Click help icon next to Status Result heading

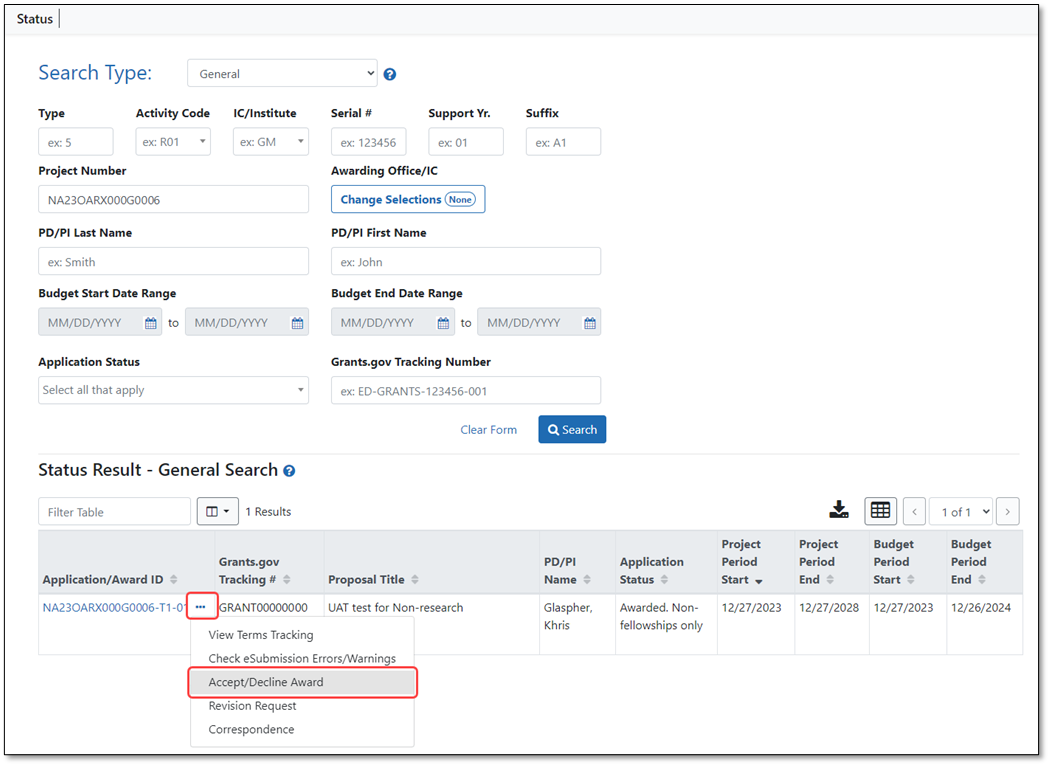coord(289,471)
